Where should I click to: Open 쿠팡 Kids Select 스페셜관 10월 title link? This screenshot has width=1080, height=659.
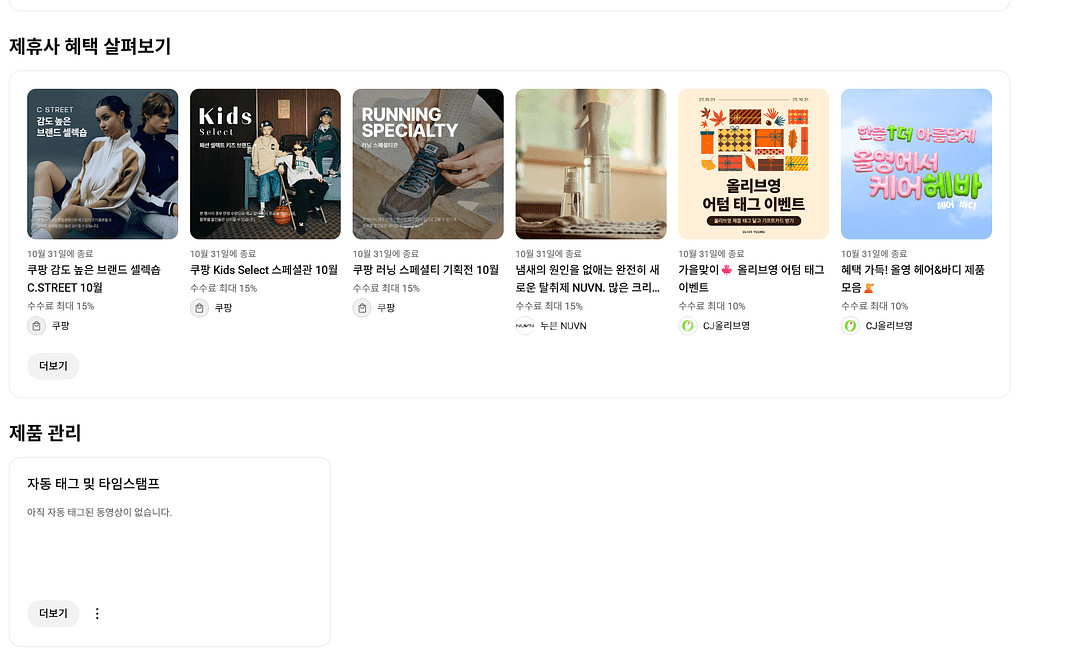(264, 270)
